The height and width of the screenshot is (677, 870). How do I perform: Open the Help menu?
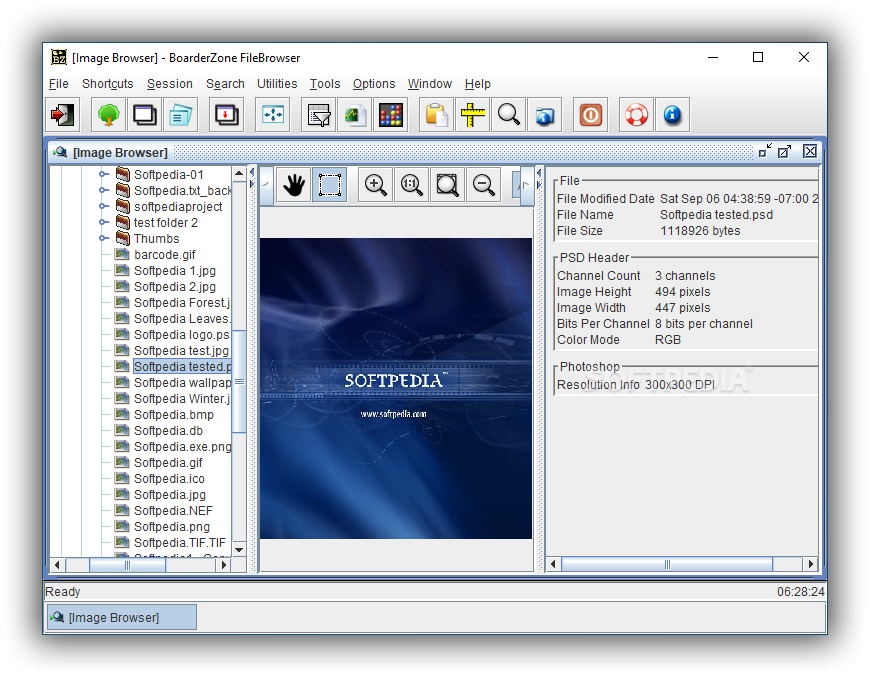[x=477, y=84]
